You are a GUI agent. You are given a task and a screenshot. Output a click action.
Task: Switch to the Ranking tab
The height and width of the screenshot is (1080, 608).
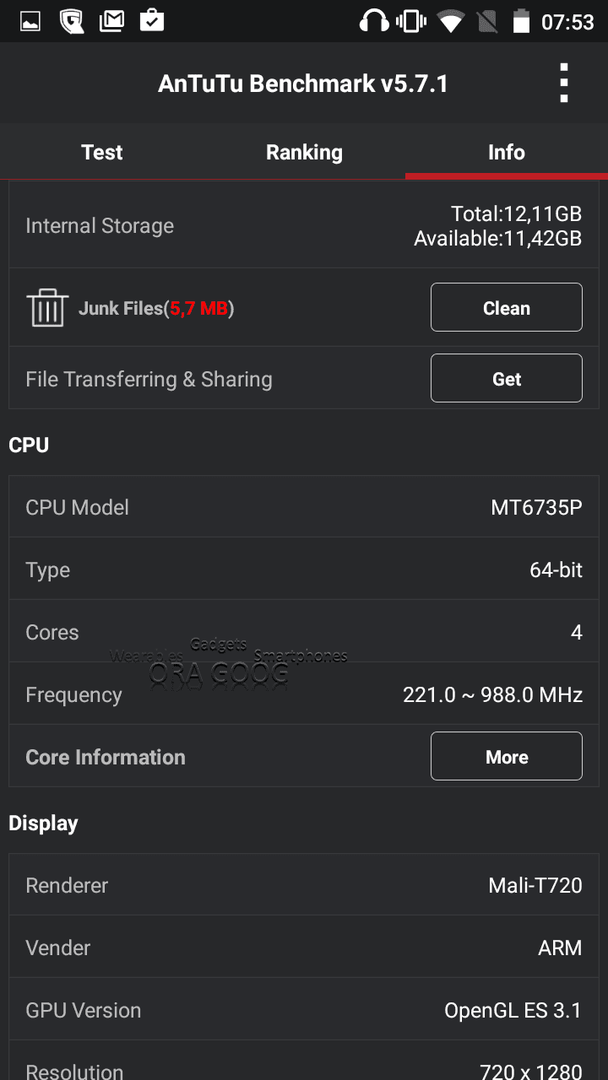tap(304, 152)
